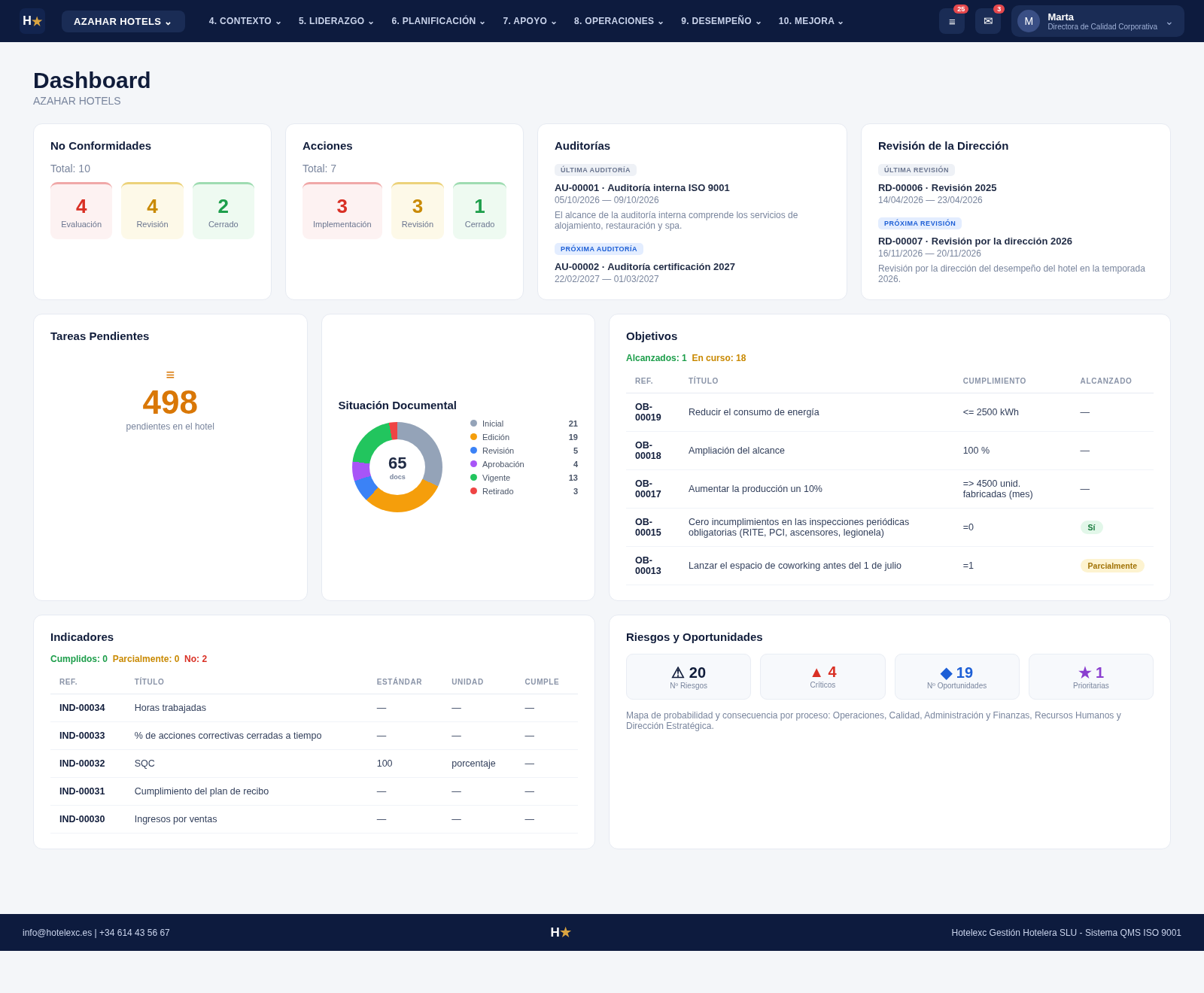Select objective row OB-00019
1204x993 pixels.
pyautogui.click(x=889, y=412)
